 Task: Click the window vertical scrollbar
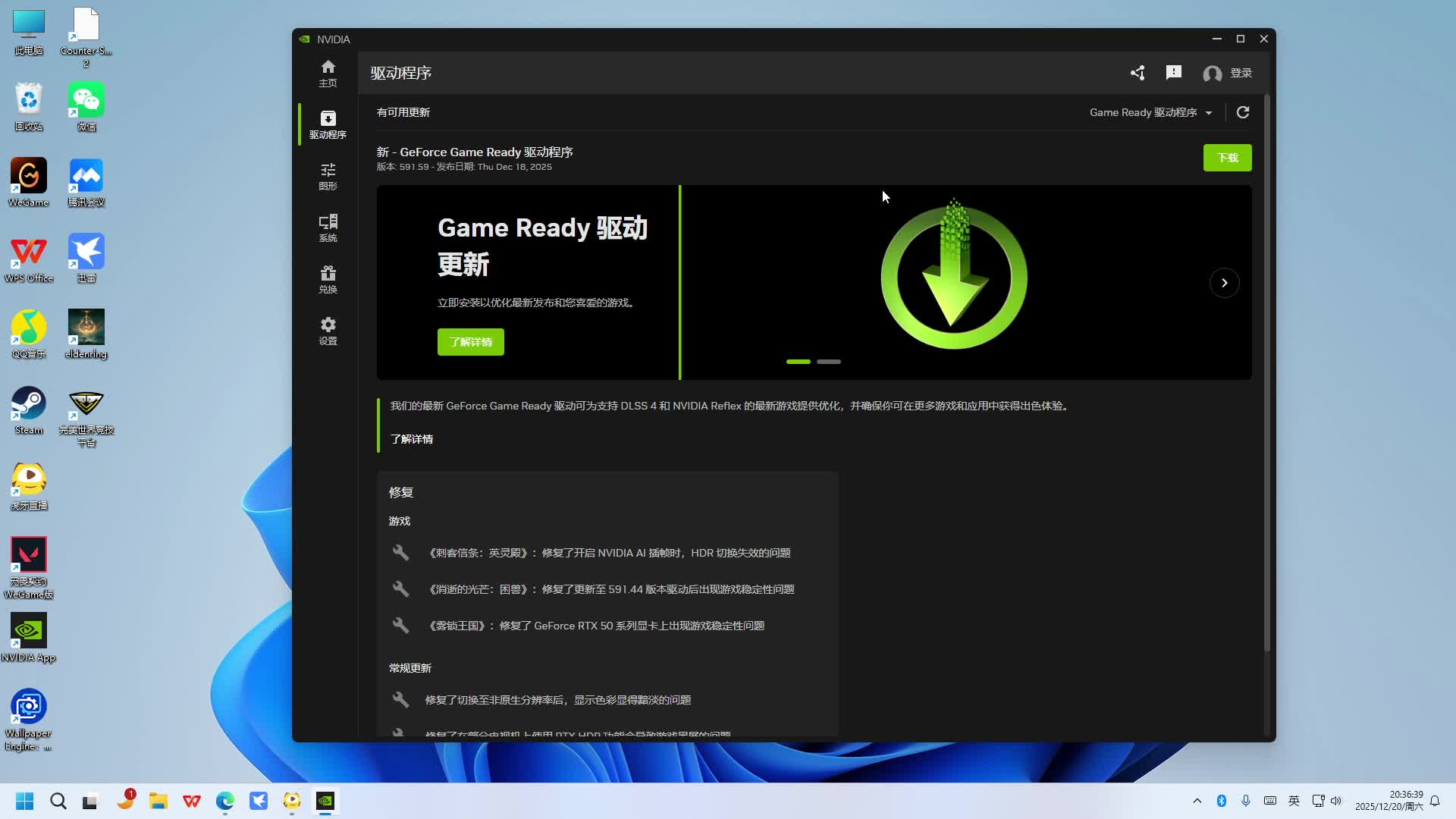coord(1266,372)
